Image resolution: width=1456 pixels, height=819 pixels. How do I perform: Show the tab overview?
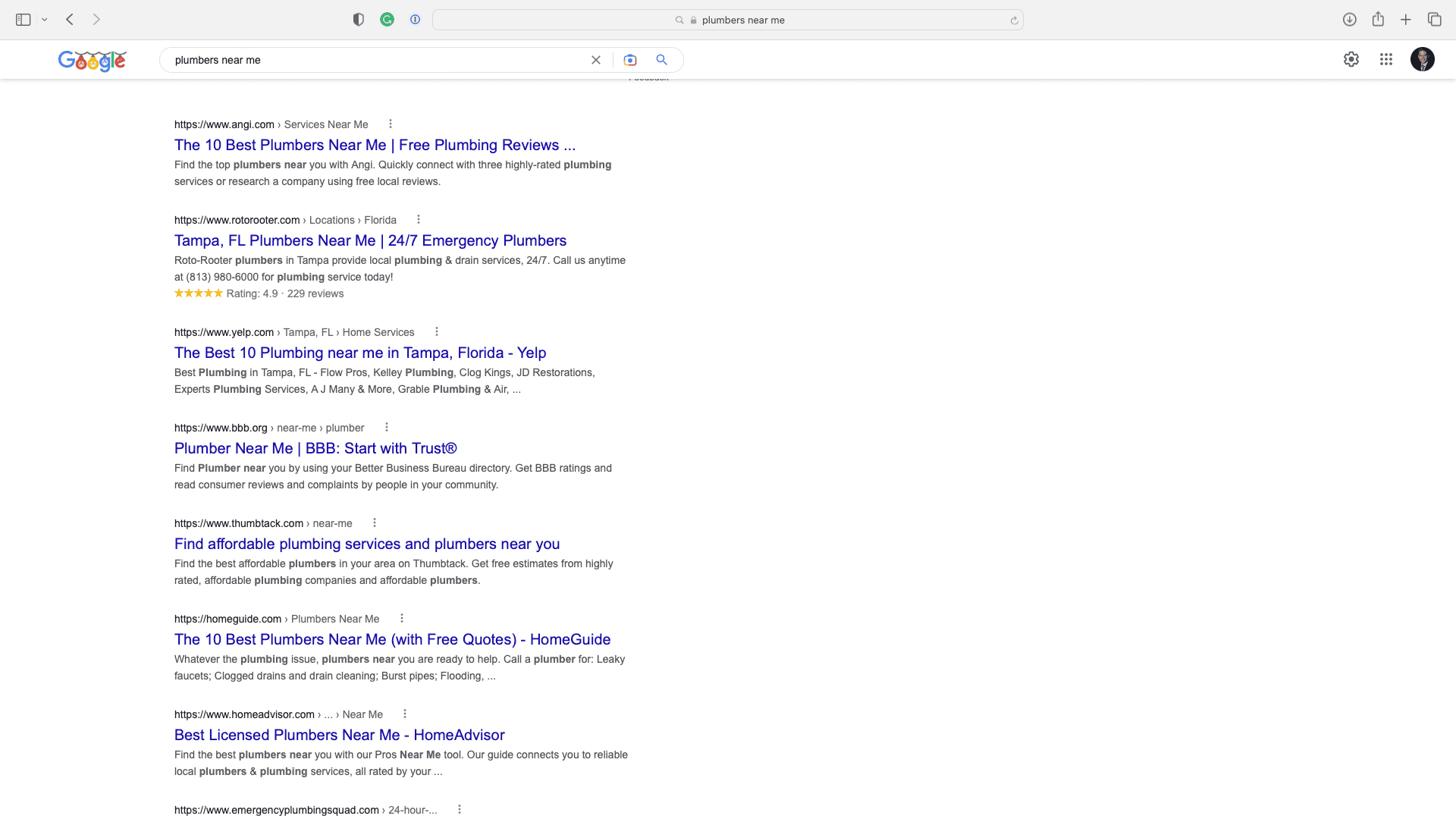point(1434,20)
